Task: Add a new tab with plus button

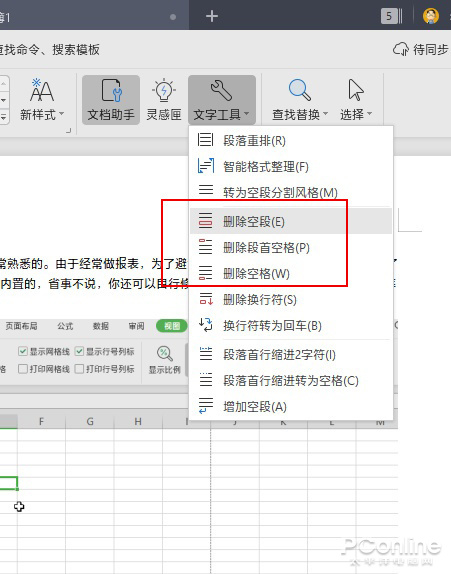Action: (212, 16)
